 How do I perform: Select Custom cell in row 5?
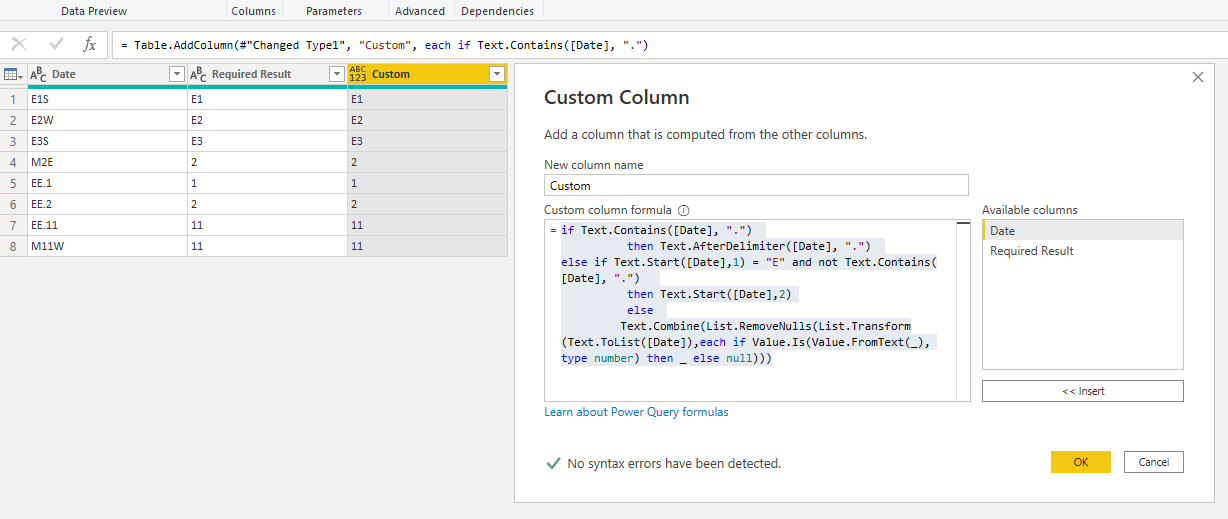427,183
